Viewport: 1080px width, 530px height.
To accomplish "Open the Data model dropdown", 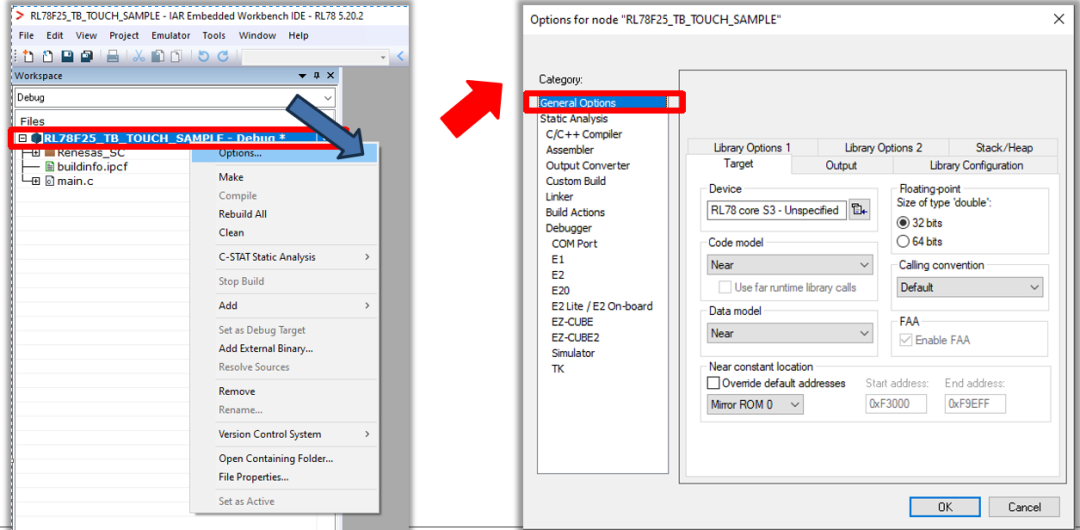I will 864,334.
